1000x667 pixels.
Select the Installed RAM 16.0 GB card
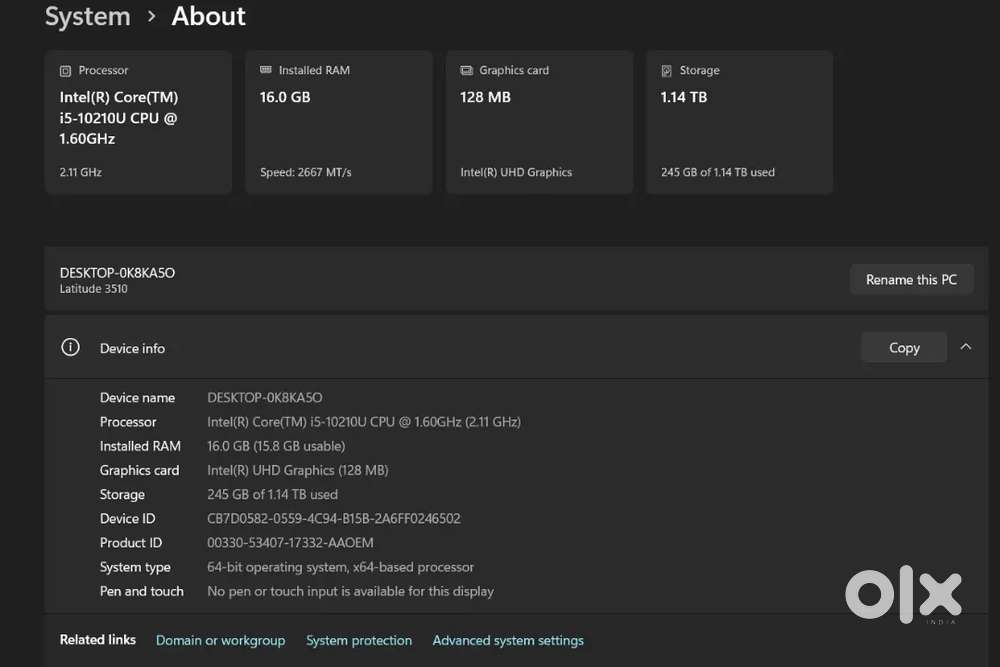coord(339,122)
